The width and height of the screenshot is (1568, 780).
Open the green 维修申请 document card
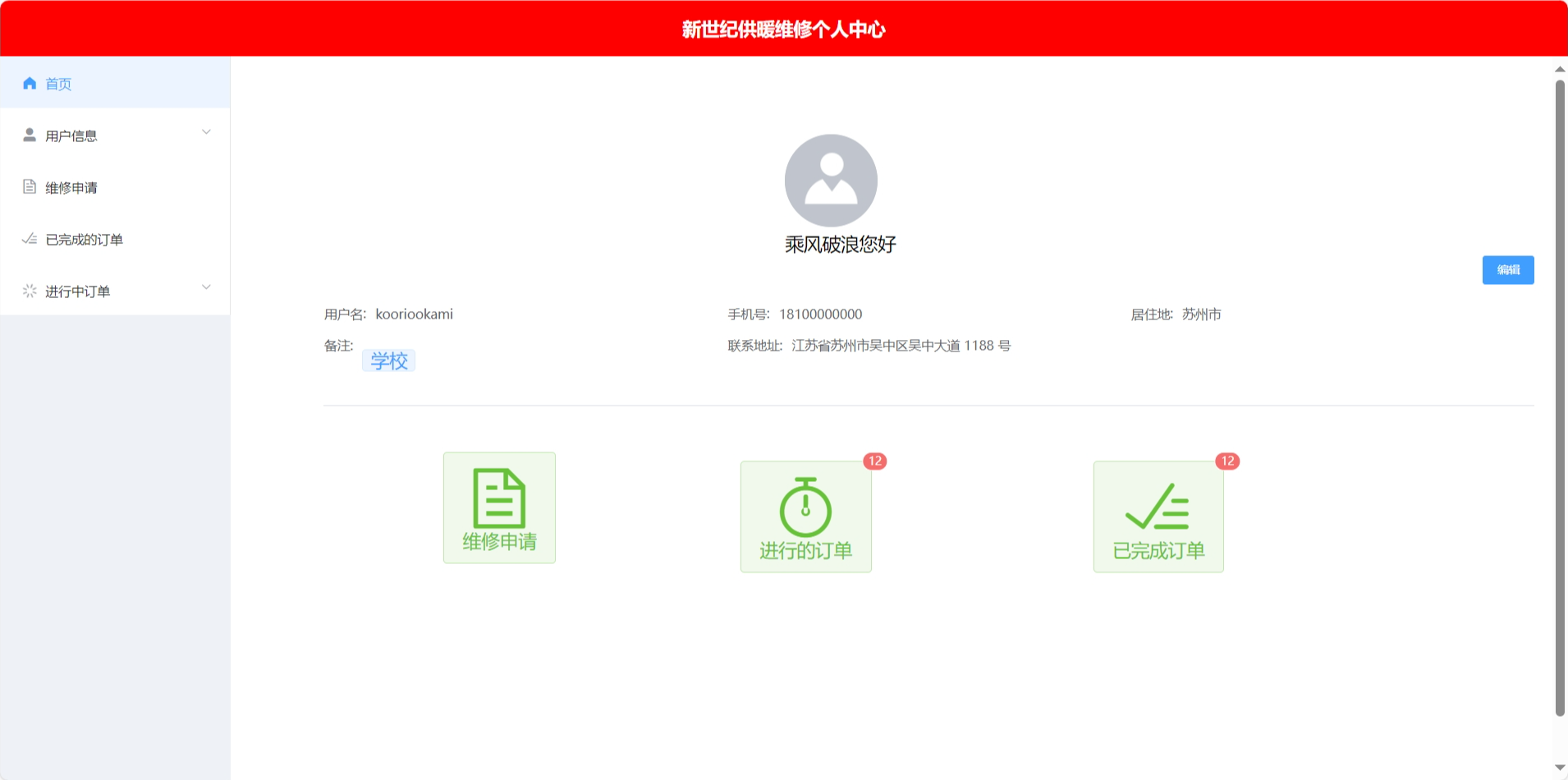pyautogui.click(x=499, y=507)
